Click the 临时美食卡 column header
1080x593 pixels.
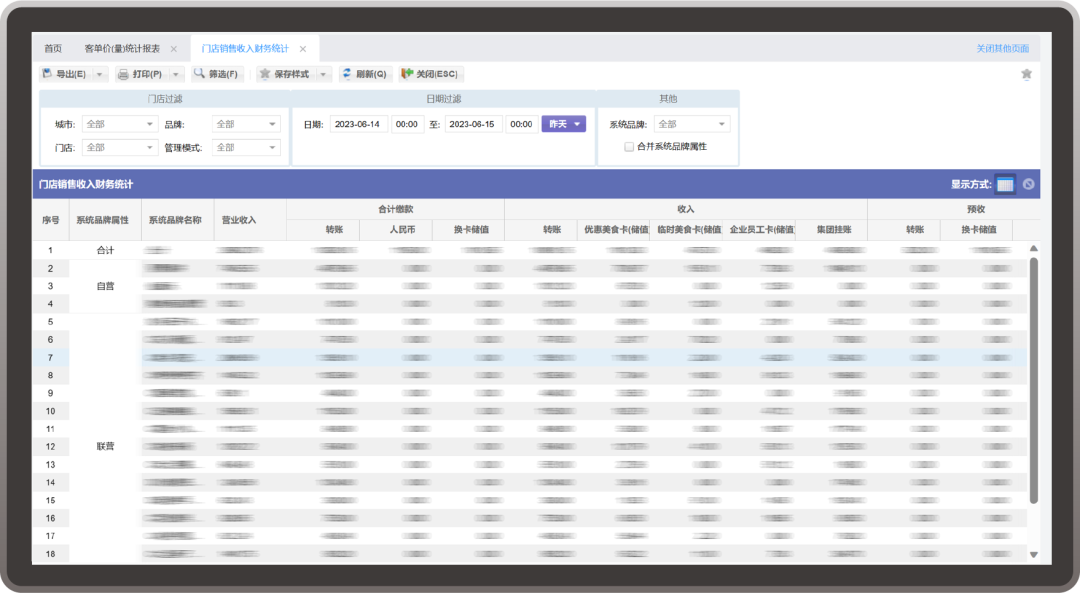[x=686, y=230]
